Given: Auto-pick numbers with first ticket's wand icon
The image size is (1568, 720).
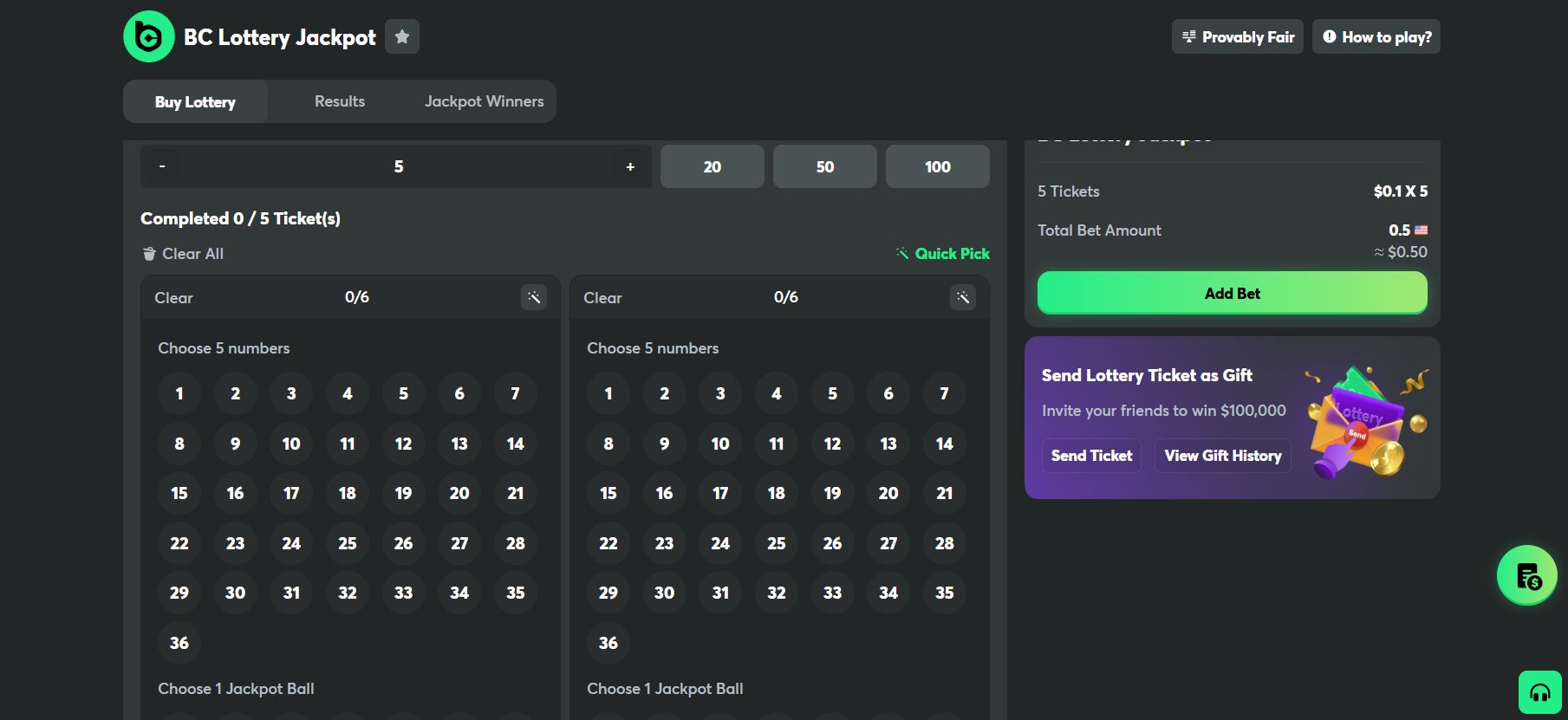Looking at the screenshot, I should pyautogui.click(x=534, y=297).
